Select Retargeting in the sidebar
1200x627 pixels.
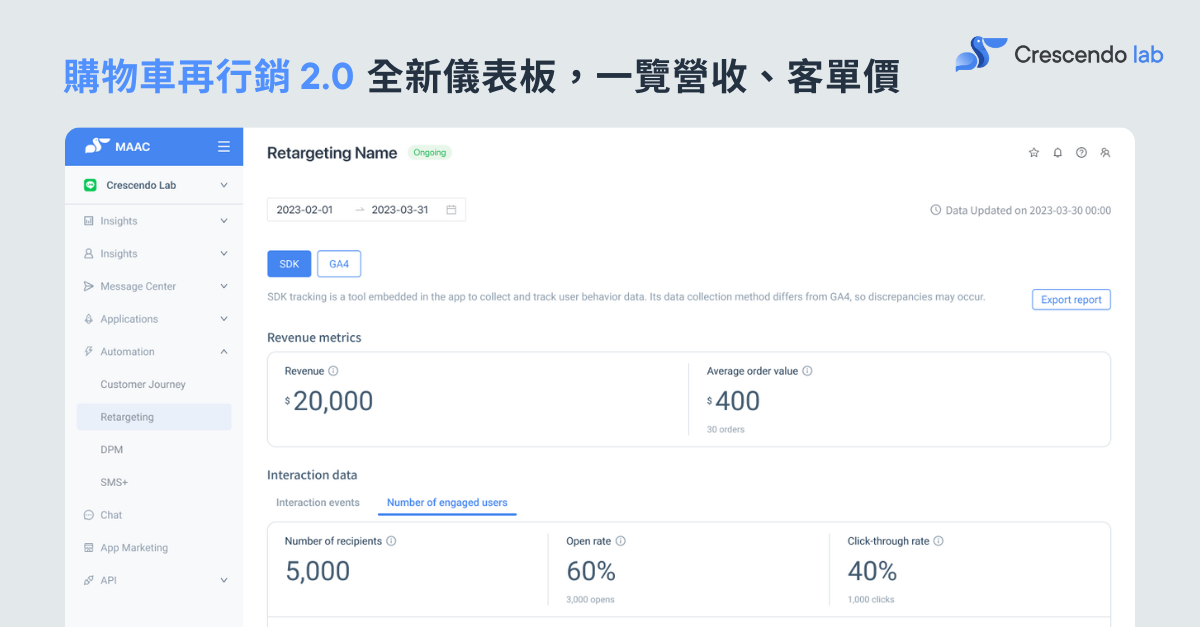coord(154,417)
